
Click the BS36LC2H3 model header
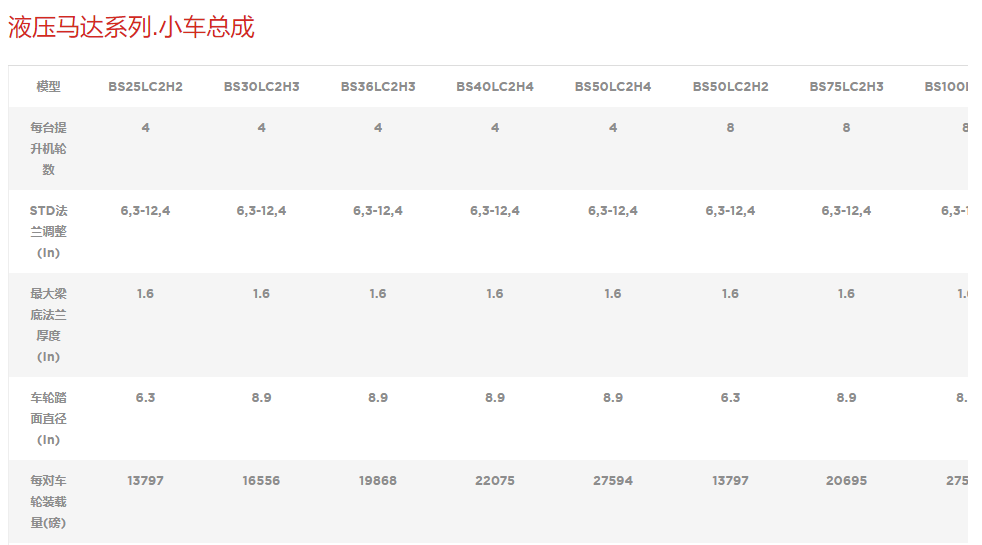377,87
